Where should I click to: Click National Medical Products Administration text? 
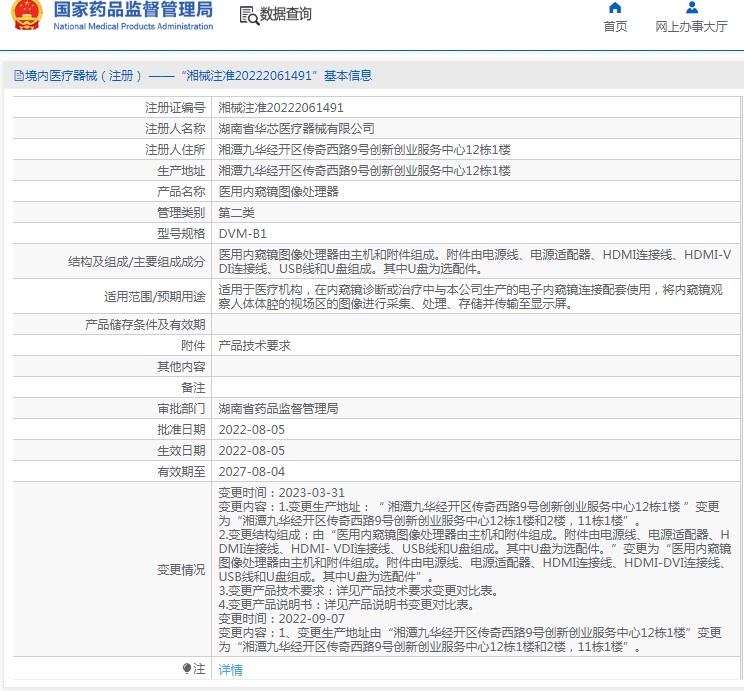[x=133, y=27]
